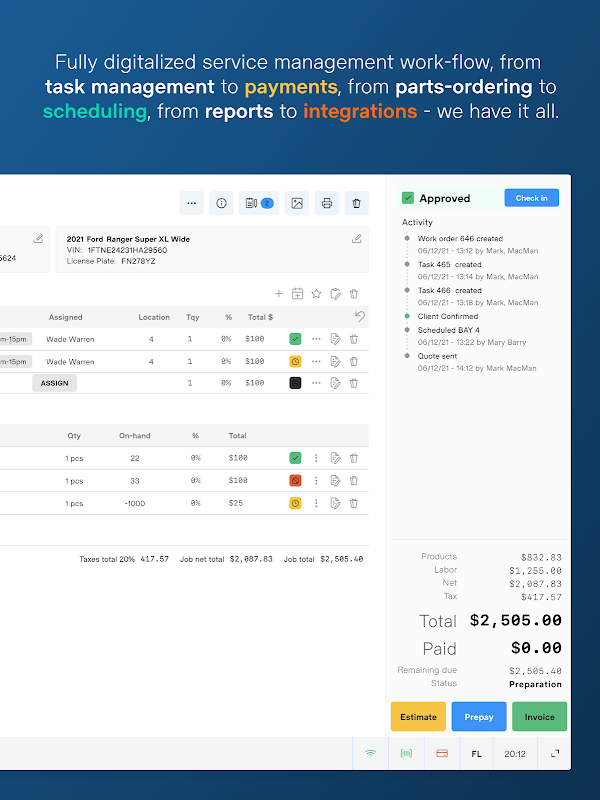Toggle yellow clock status of second Wade Warren task
Viewport: 600px width, 800px height.
295,361
